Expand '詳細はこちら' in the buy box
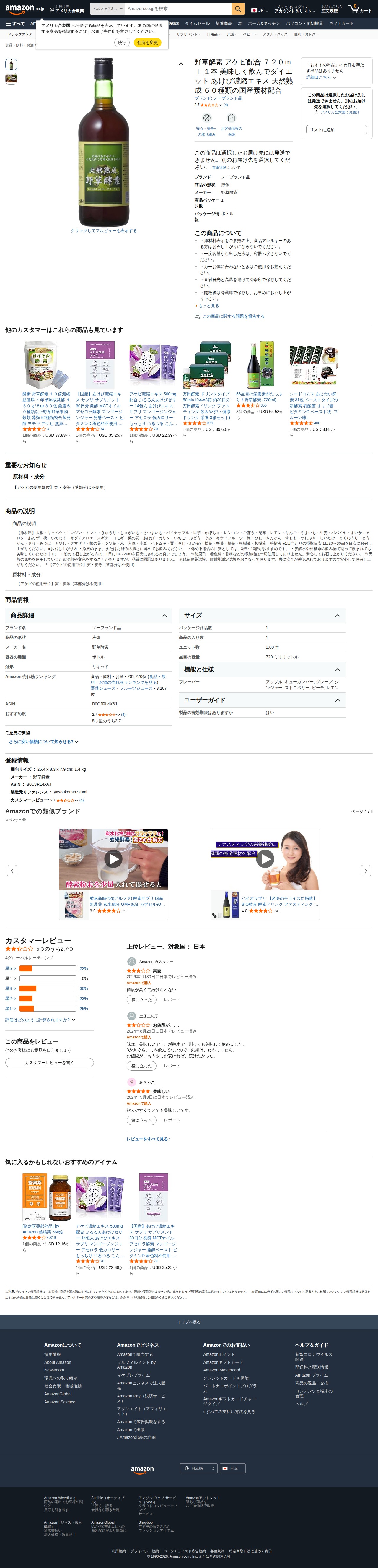The width and height of the screenshot is (378, 1568). pyautogui.click(x=321, y=77)
